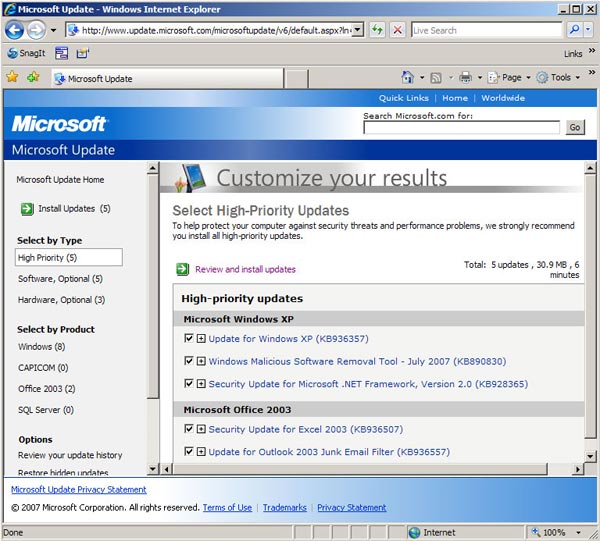Click the green Refresh icon
Viewport: 600px width, 541px height.
pos(378,29)
